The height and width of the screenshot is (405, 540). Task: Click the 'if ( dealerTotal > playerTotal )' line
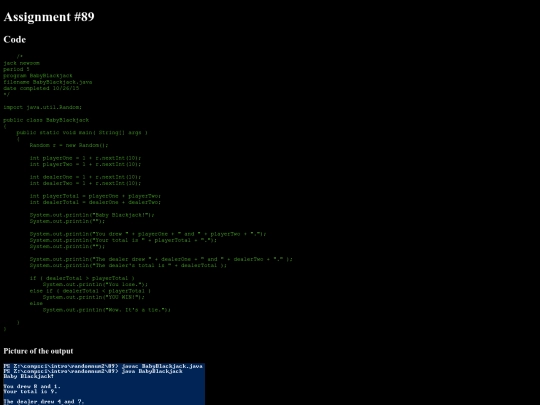click(82, 278)
